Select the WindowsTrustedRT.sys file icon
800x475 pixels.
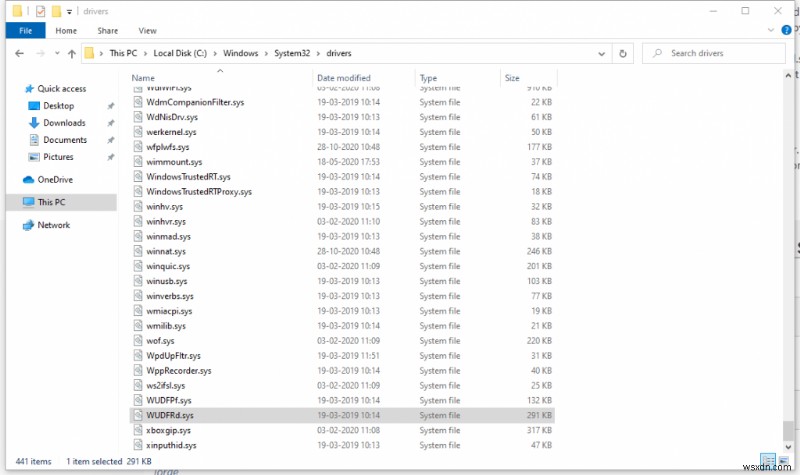coord(138,177)
